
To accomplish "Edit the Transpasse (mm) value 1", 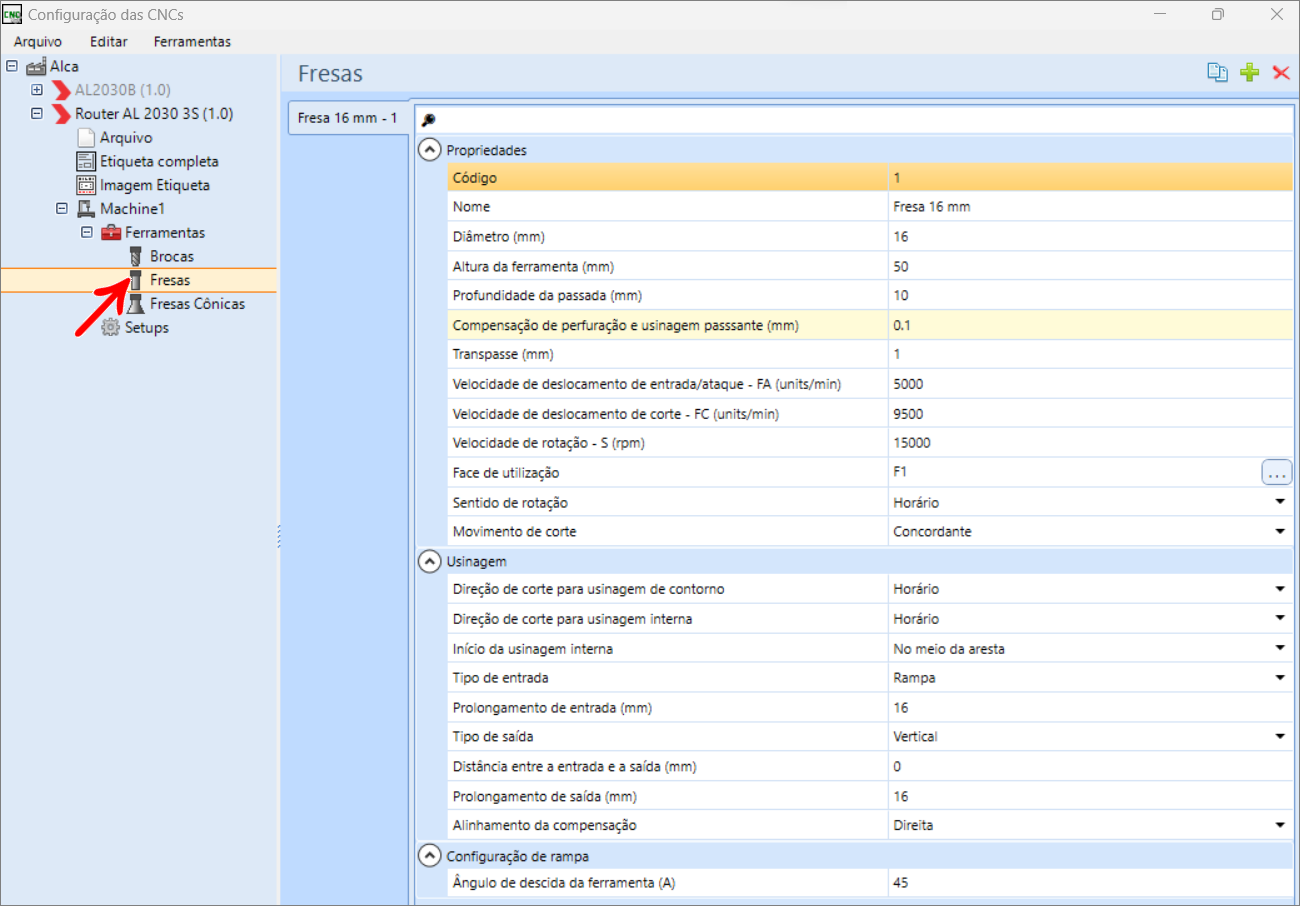I will 1090,355.
